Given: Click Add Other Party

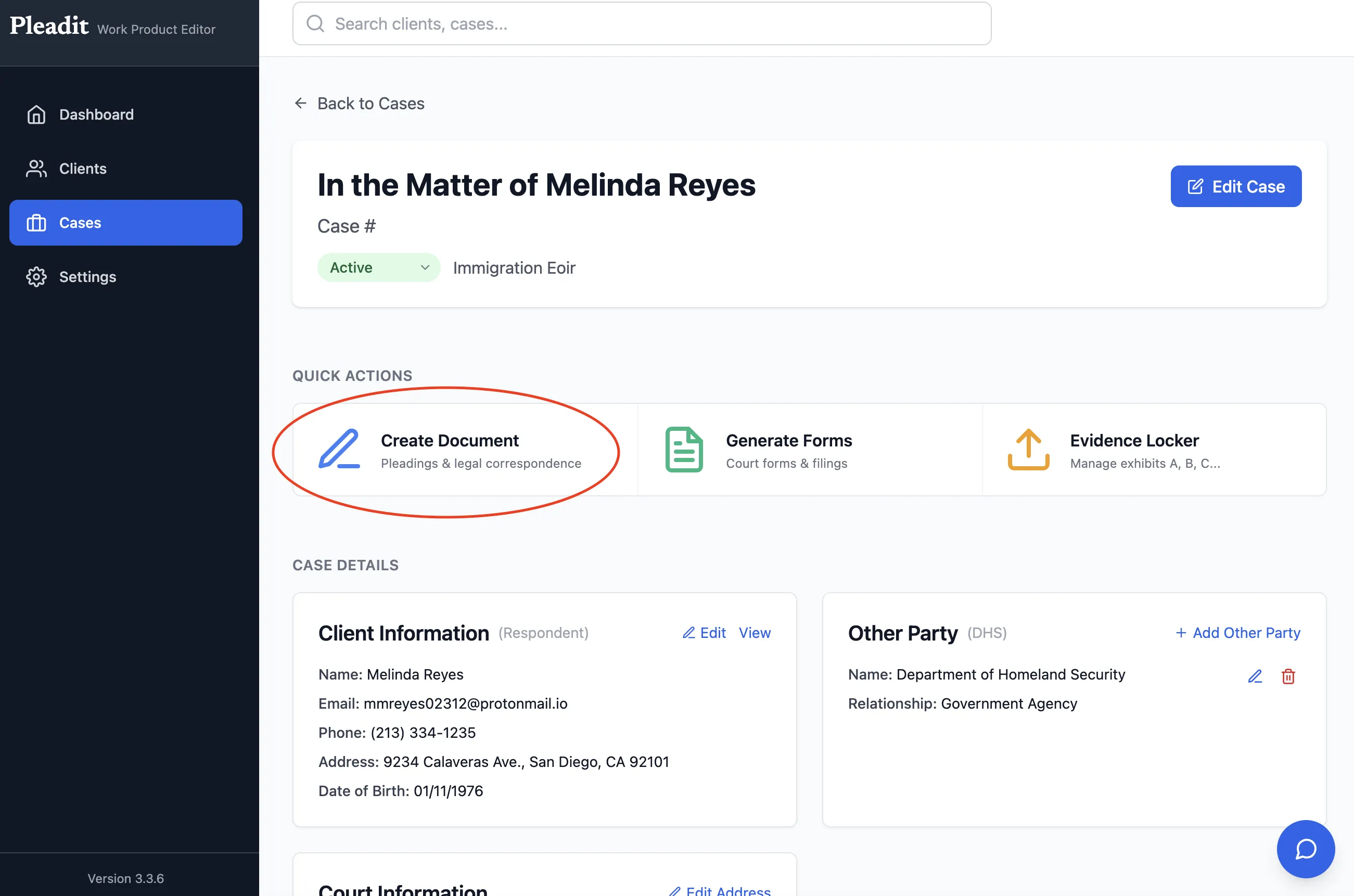Looking at the screenshot, I should click(1237, 633).
